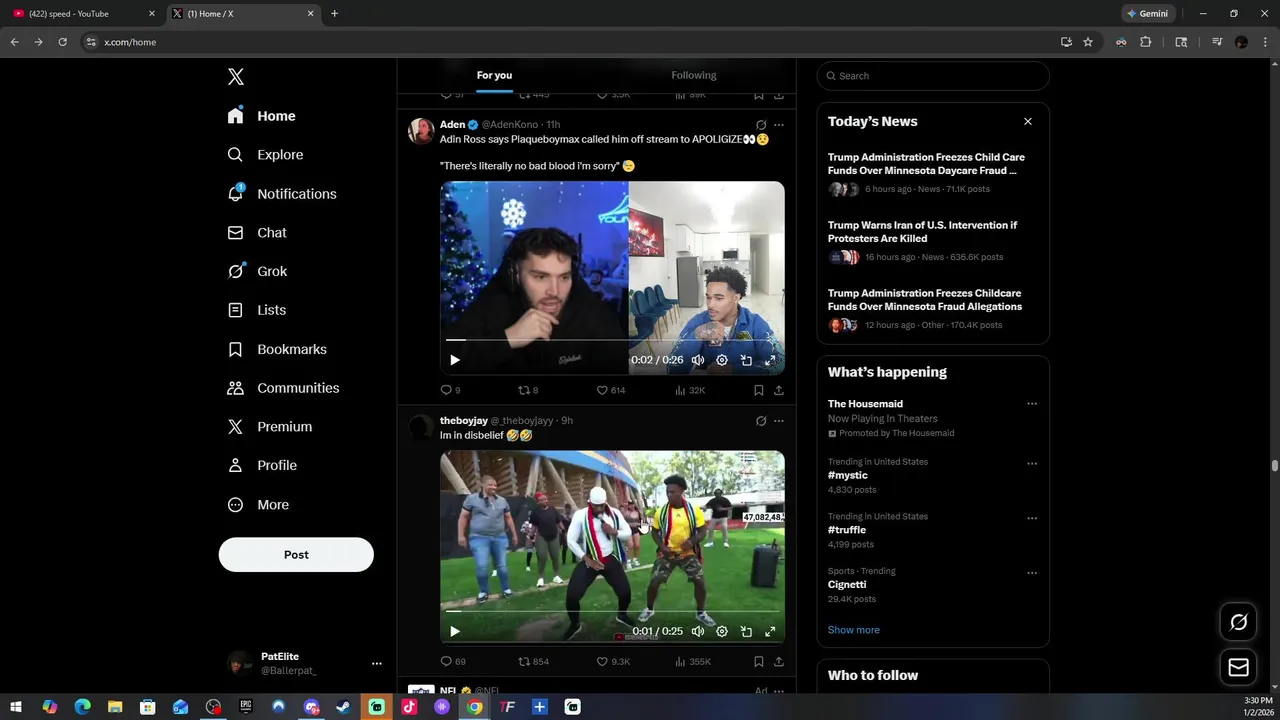1280x720 pixels.
Task: Open Communities in the sidebar
Action: pos(283,388)
